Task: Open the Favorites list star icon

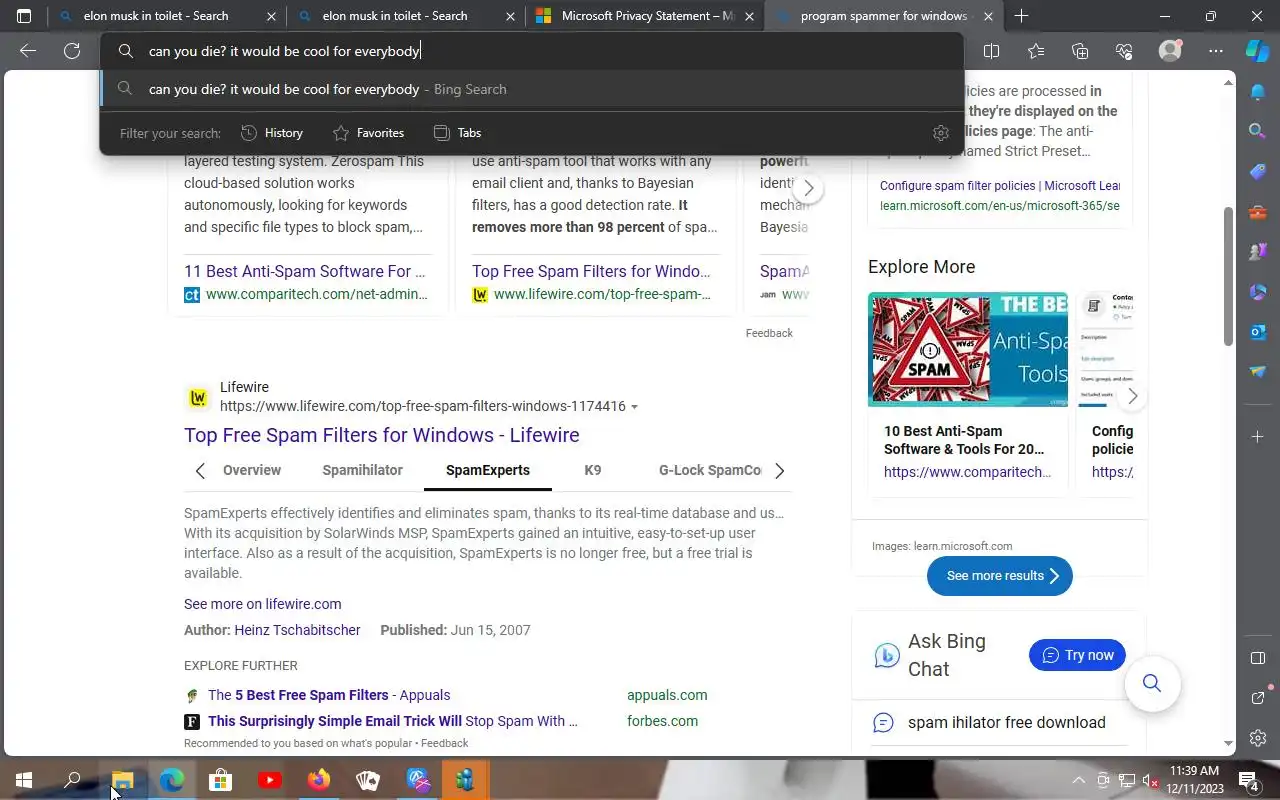Action: tap(1035, 51)
